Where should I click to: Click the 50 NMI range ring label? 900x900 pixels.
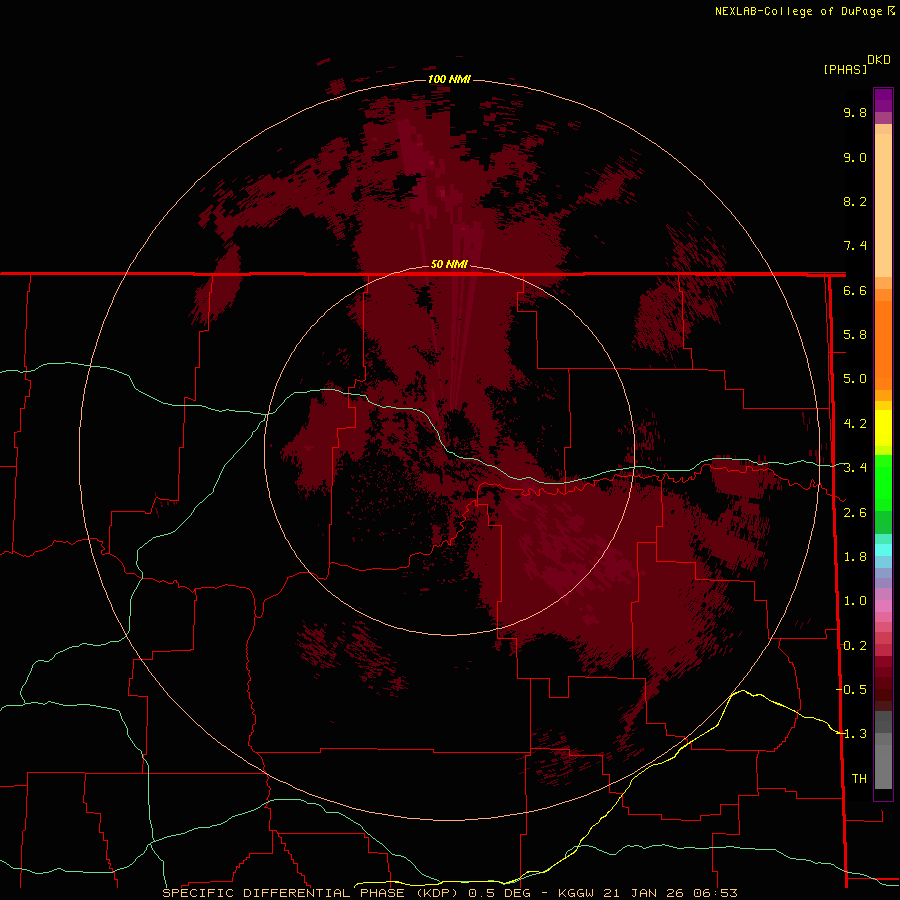[449, 264]
